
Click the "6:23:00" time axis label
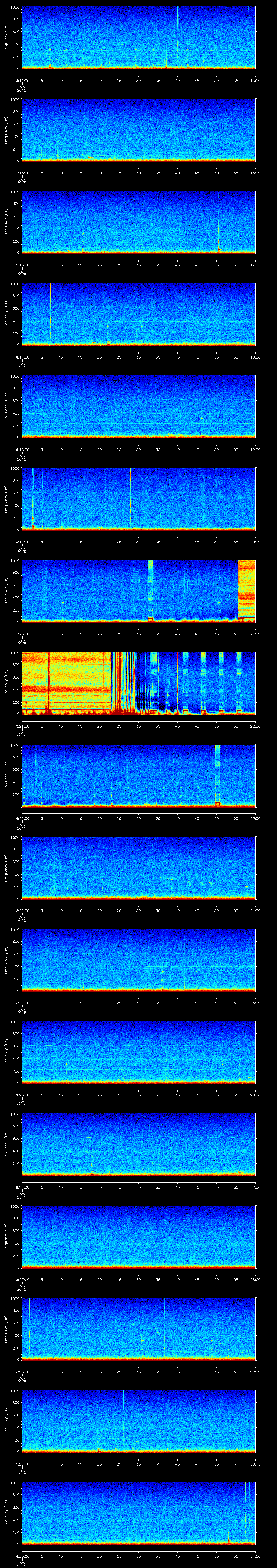(22, 910)
